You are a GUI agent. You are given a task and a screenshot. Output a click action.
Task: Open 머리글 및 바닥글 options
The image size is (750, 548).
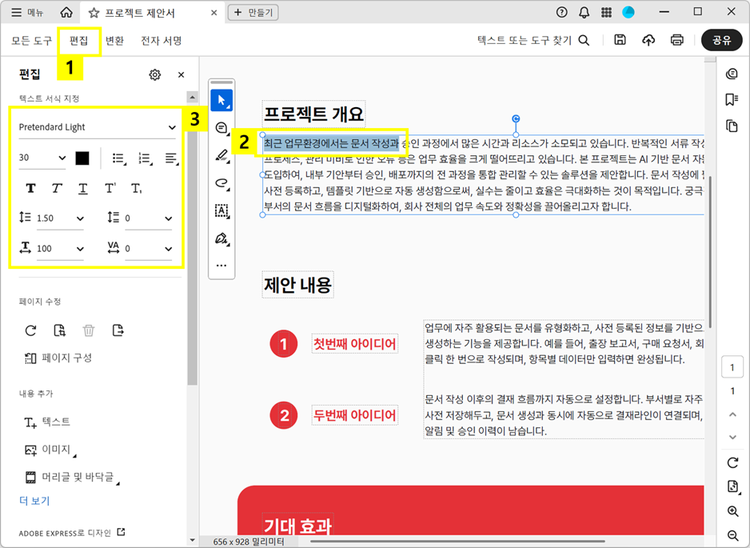pyautogui.click(x=72, y=477)
